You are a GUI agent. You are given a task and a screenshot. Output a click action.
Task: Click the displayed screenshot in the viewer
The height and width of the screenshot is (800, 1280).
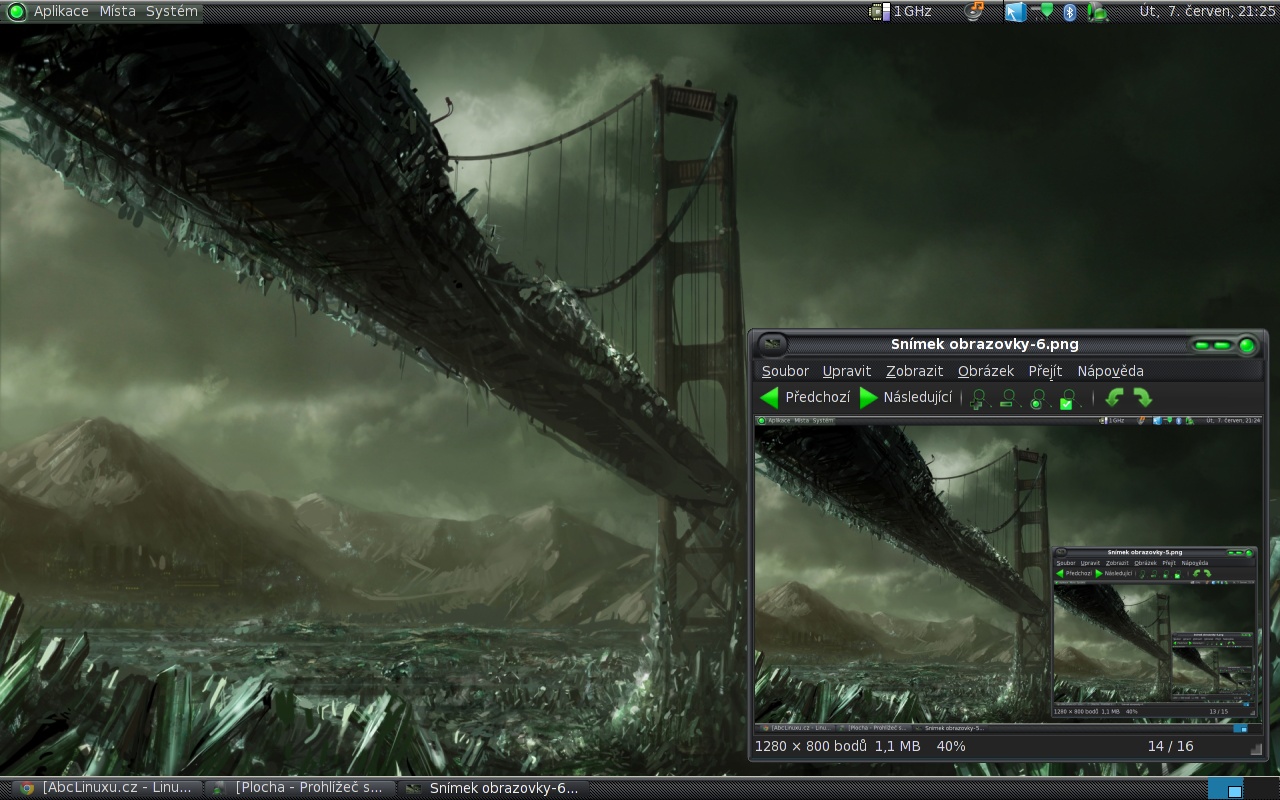click(x=1007, y=574)
